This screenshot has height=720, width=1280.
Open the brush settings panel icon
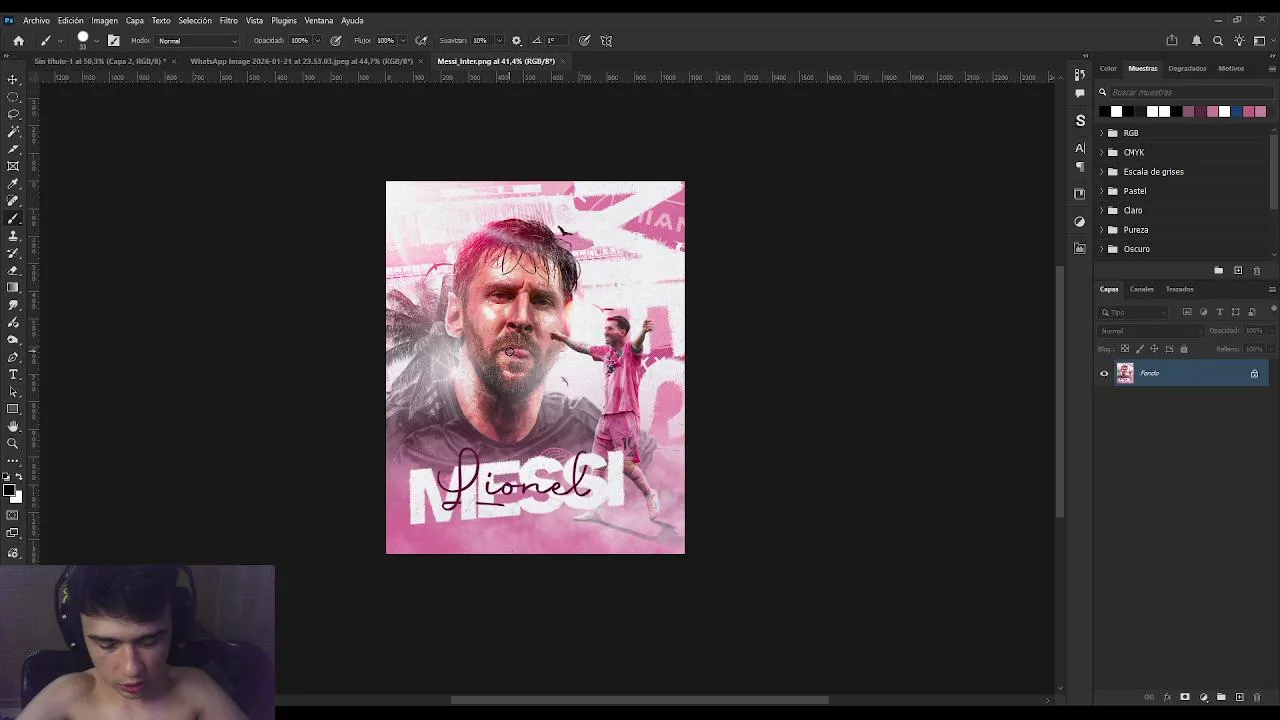pos(113,41)
